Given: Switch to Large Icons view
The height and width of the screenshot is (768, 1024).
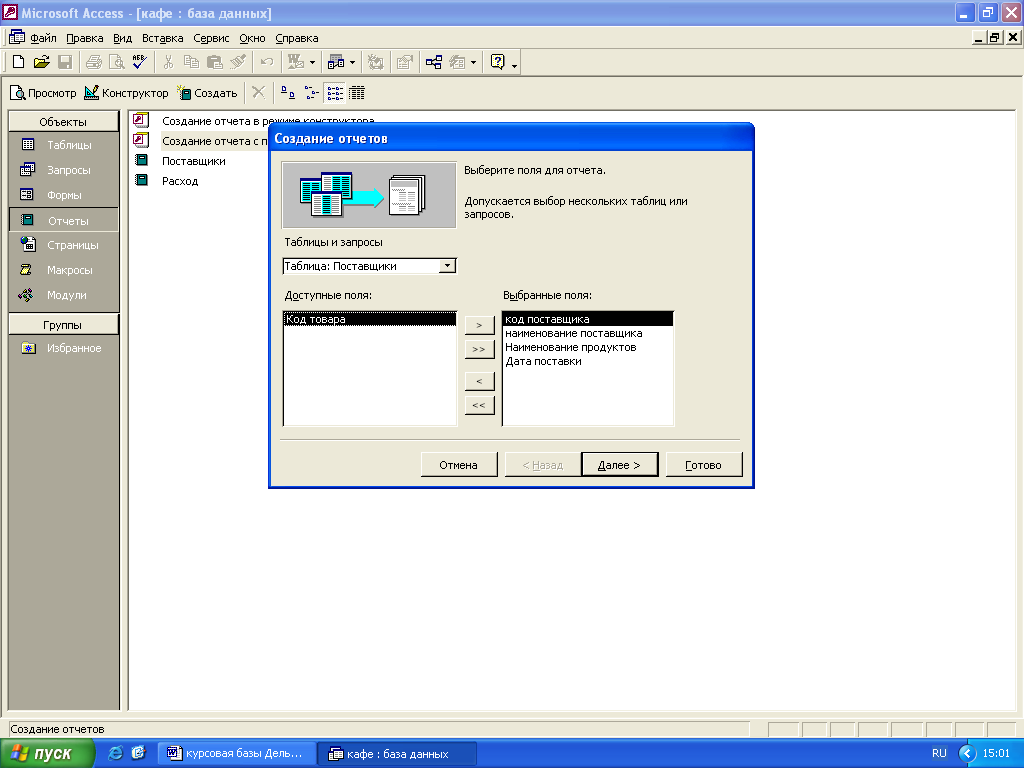Looking at the screenshot, I should click(288, 93).
